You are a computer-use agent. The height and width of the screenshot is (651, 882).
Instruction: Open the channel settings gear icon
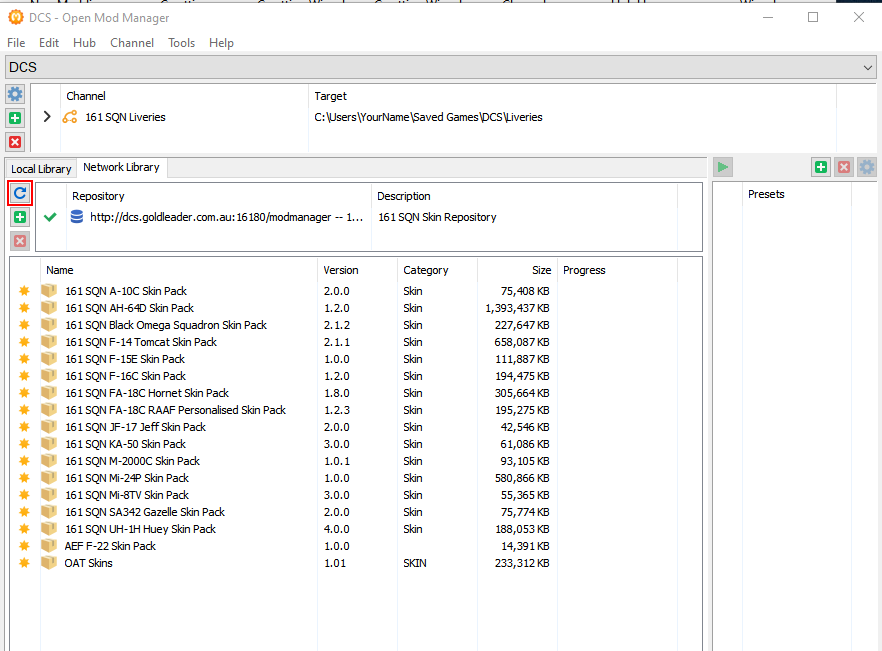pos(14,94)
